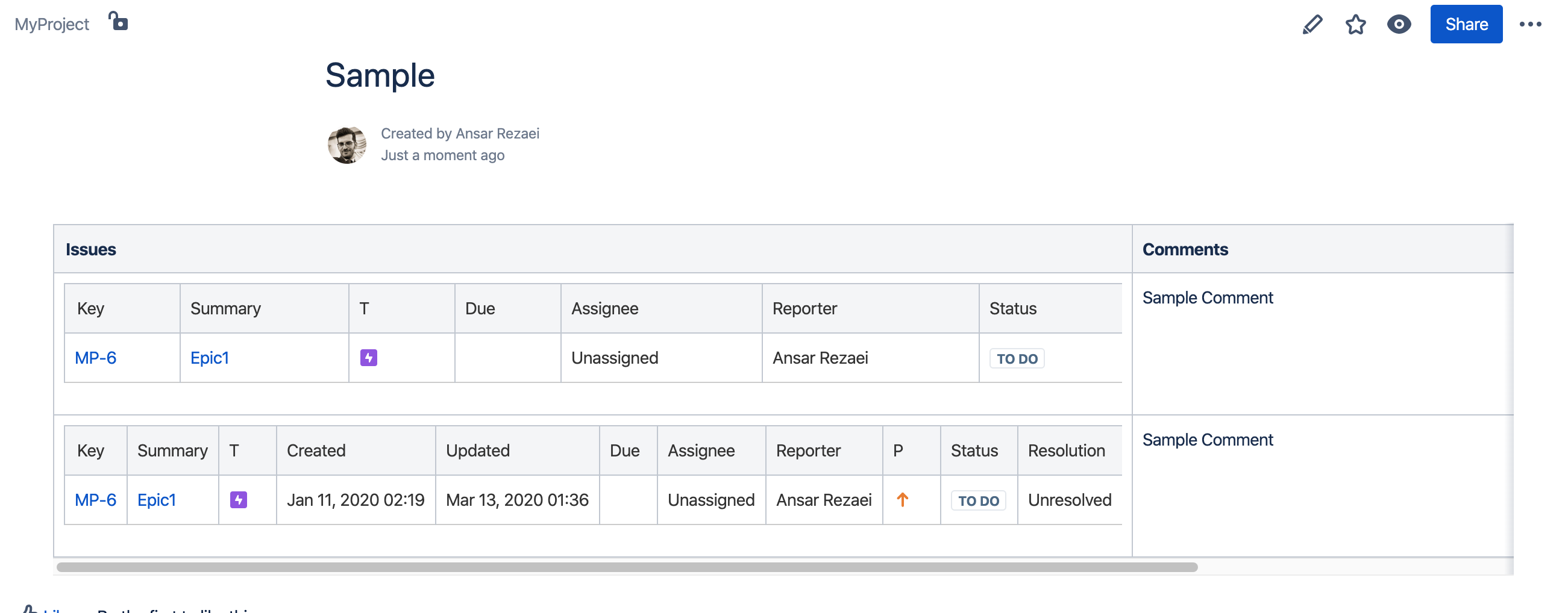Viewport: 1568px width, 613px height.
Task: Click the orange High priority arrow icon
Action: [x=902, y=499]
